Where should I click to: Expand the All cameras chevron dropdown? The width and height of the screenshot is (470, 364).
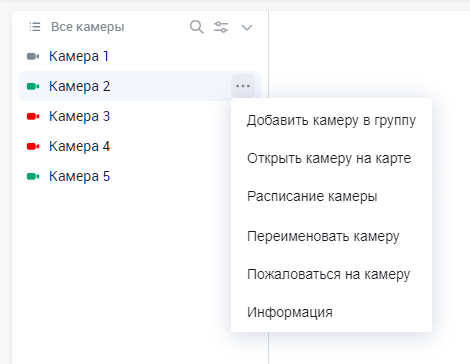(x=247, y=27)
